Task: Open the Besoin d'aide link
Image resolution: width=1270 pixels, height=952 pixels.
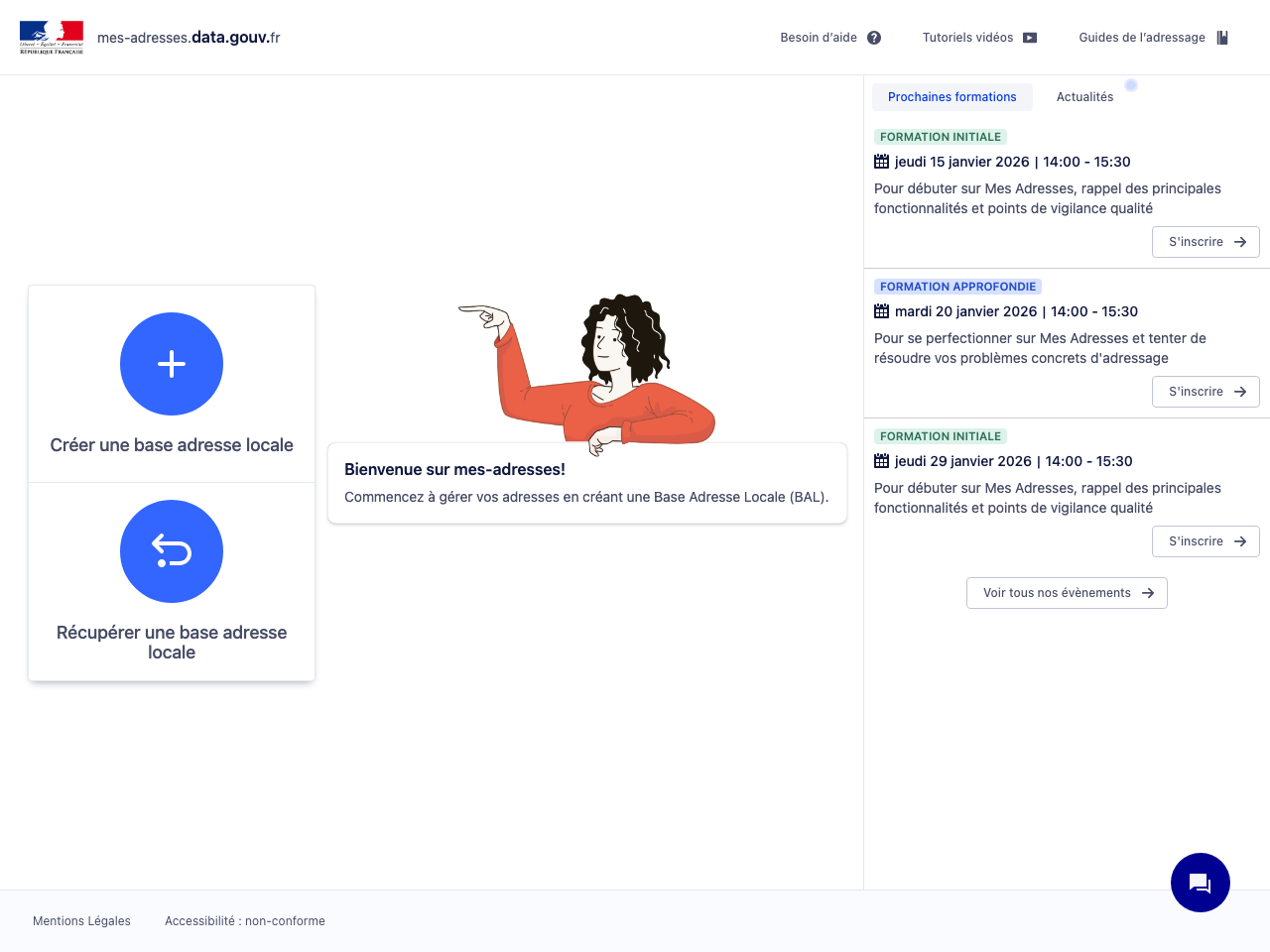Action: (819, 38)
